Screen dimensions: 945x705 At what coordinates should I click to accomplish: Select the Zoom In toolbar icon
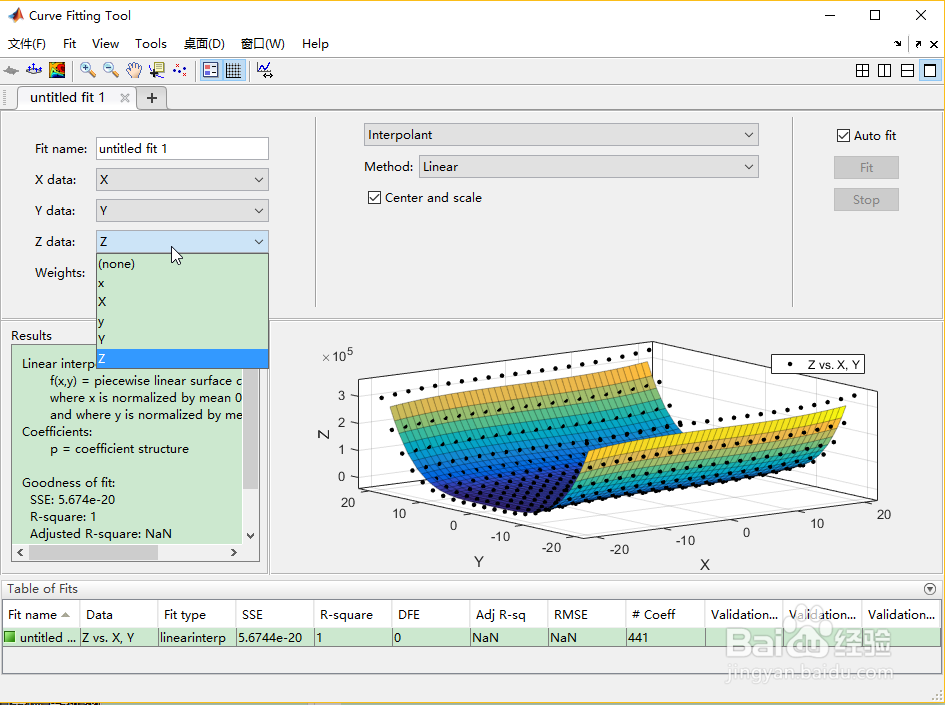tap(88, 70)
